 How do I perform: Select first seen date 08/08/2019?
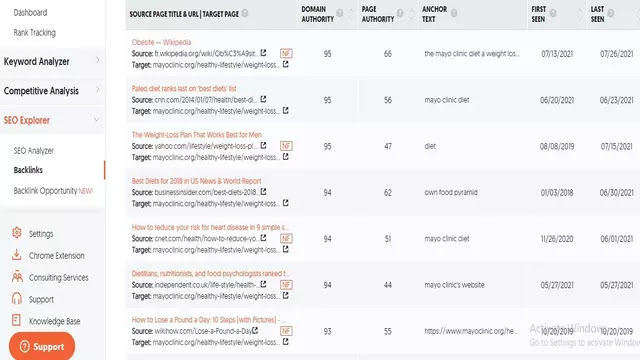(557, 146)
